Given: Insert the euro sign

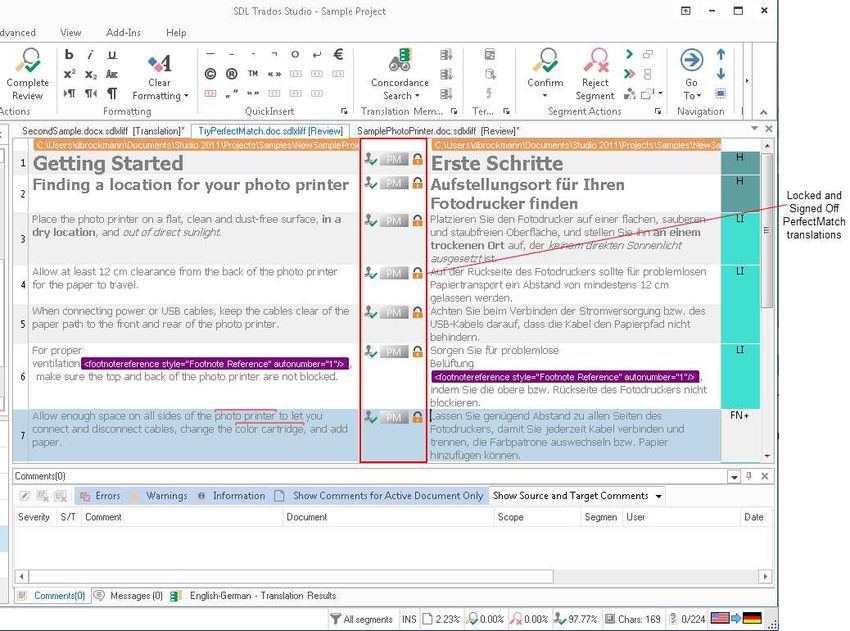Looking at the screenshot, I should 338,54.
